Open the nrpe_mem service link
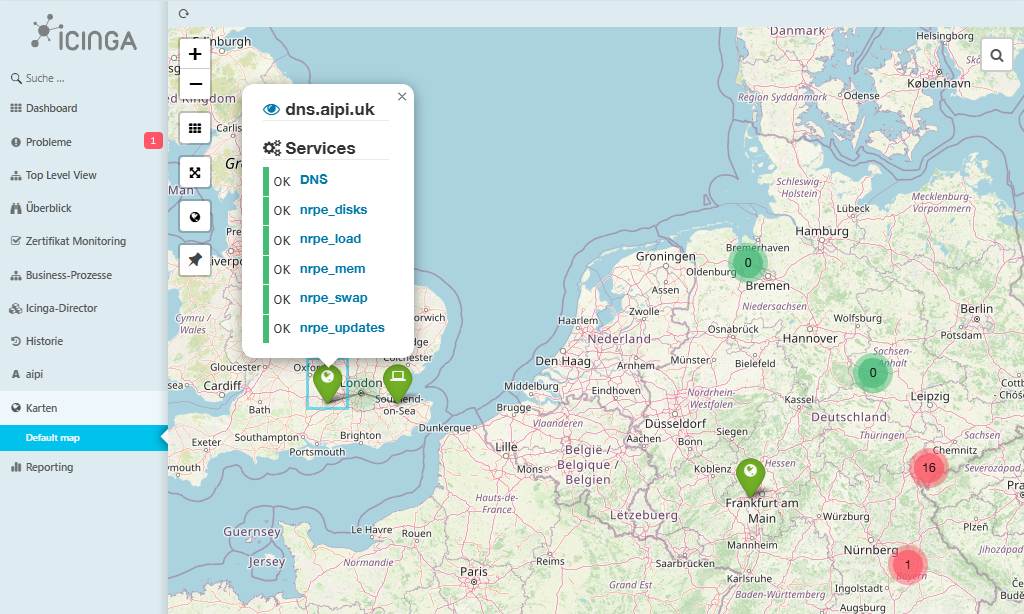The width and height of the screenshot is (1024, 614). 332,269
